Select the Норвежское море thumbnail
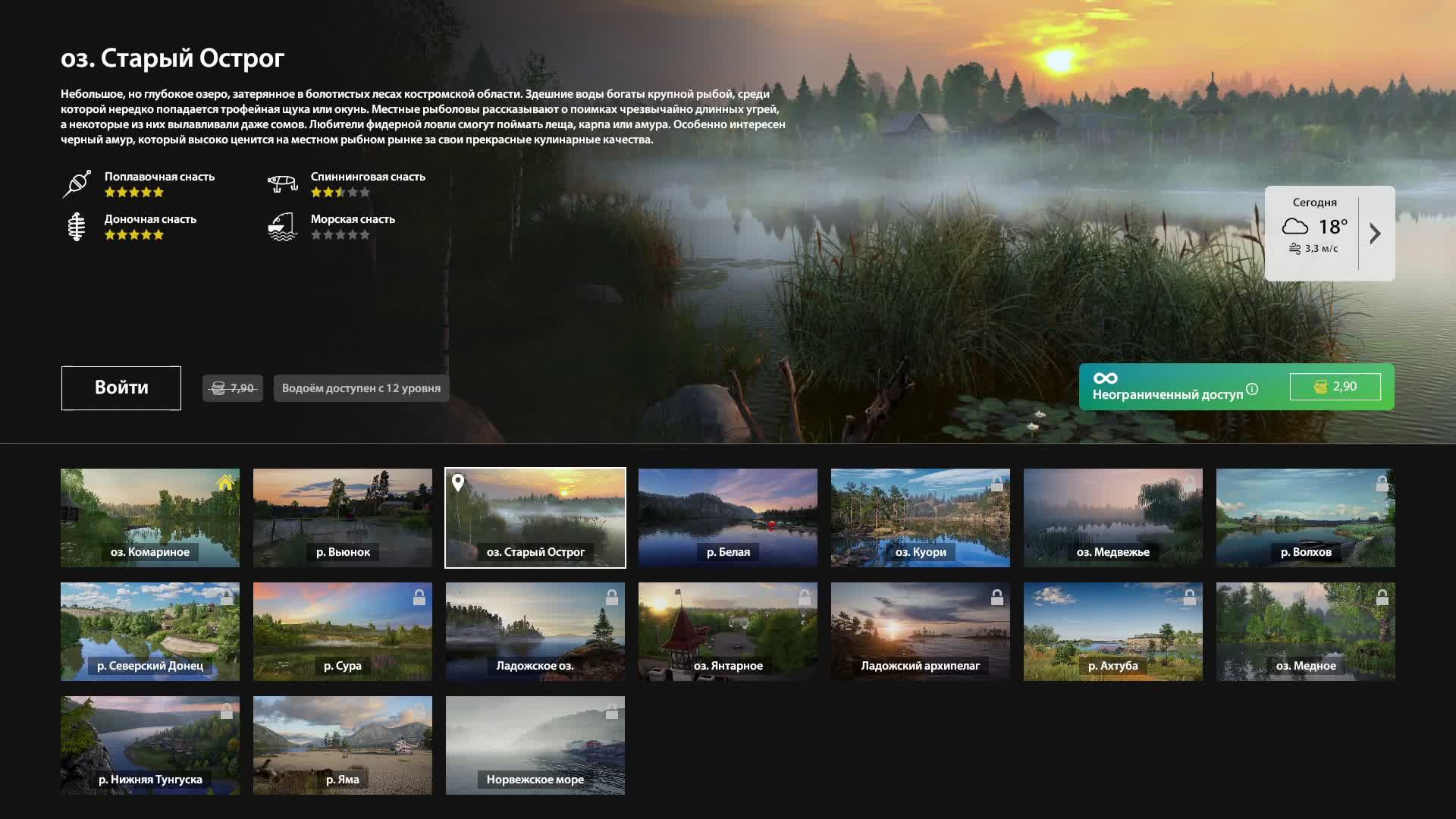This screenshot has width=1456, height=819. [535, 745]
